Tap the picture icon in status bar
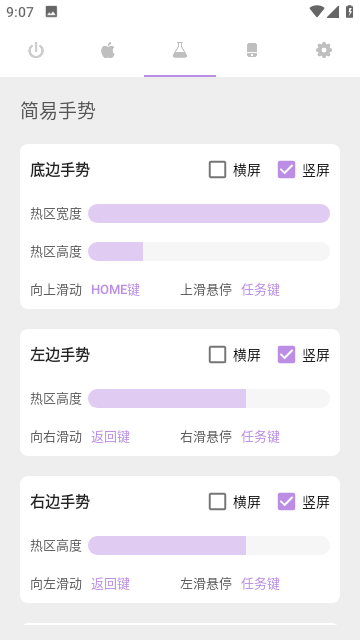Screen dimensions: 360x640 (51, 12)
